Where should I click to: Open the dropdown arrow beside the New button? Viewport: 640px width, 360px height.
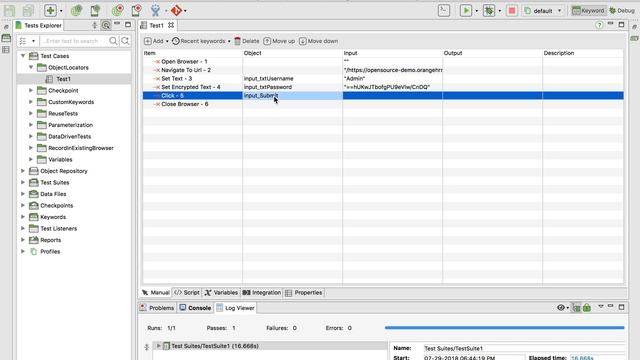tap(61, 11)
